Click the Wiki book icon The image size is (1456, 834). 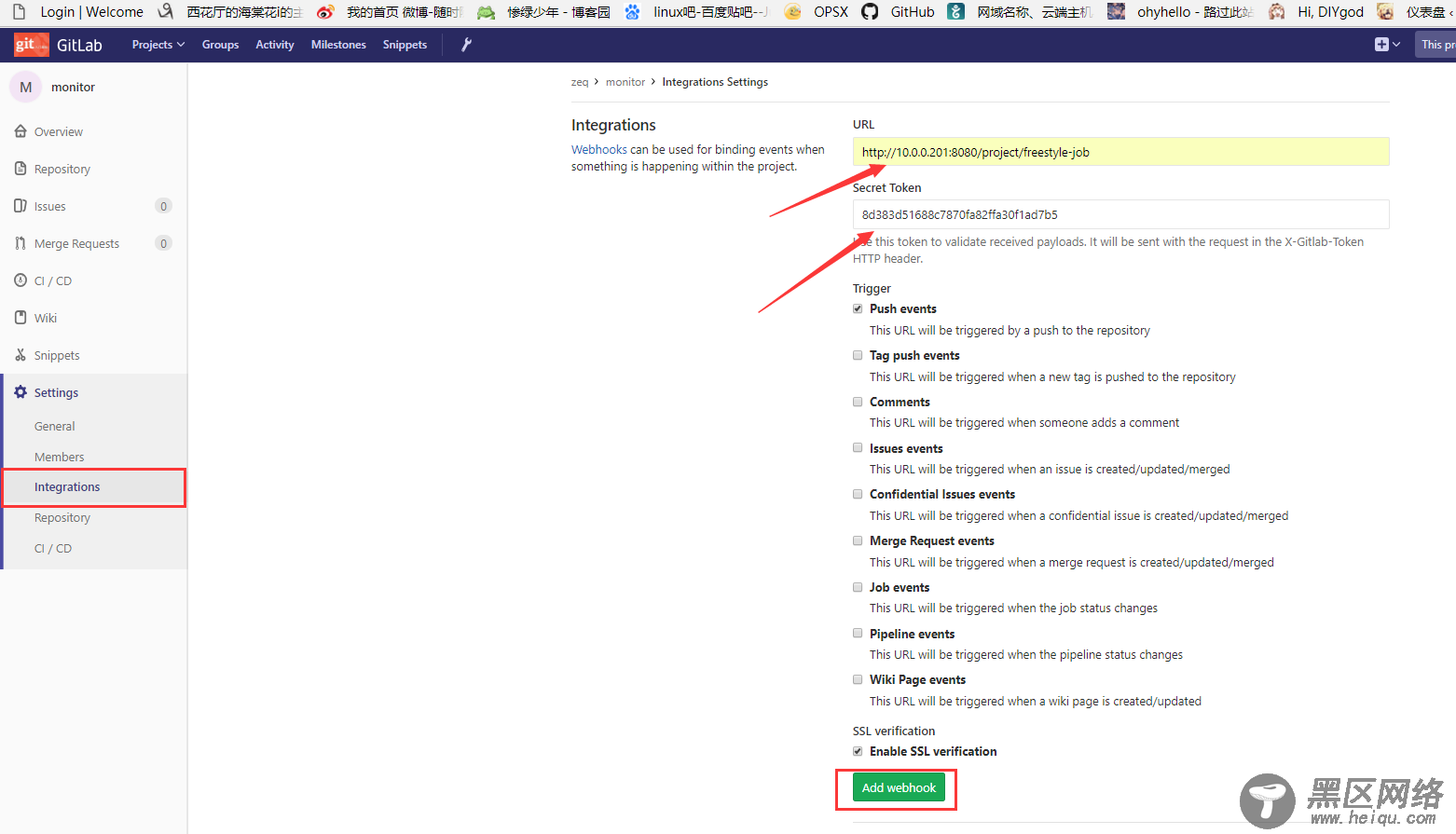21,318
